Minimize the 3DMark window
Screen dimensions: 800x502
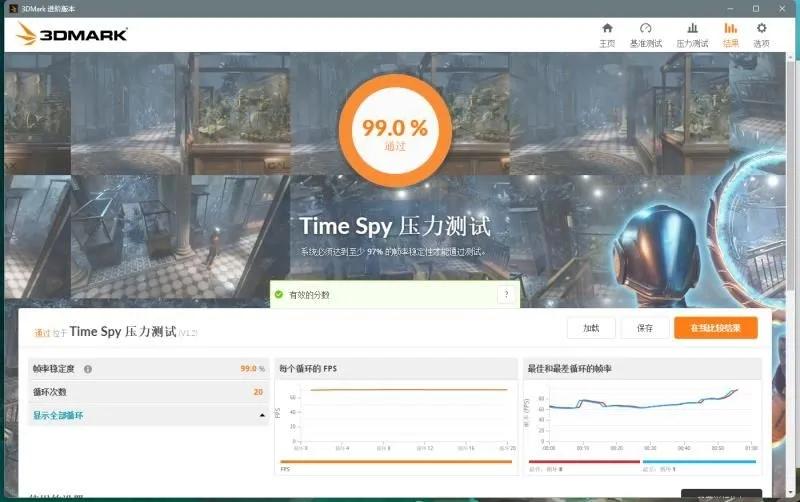point(731,9)
